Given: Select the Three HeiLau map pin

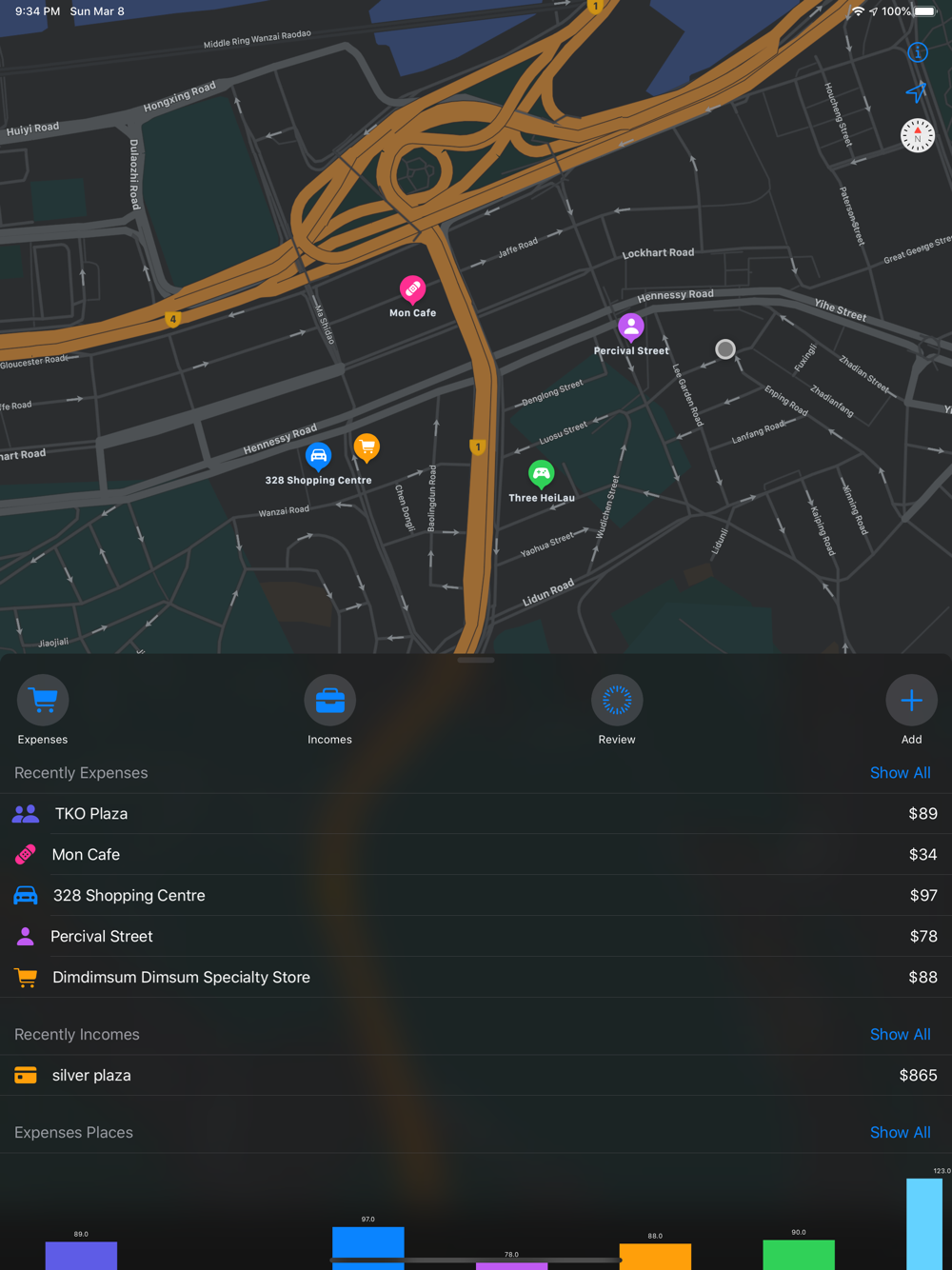Looking at the screenshot, I should (541, 474).
